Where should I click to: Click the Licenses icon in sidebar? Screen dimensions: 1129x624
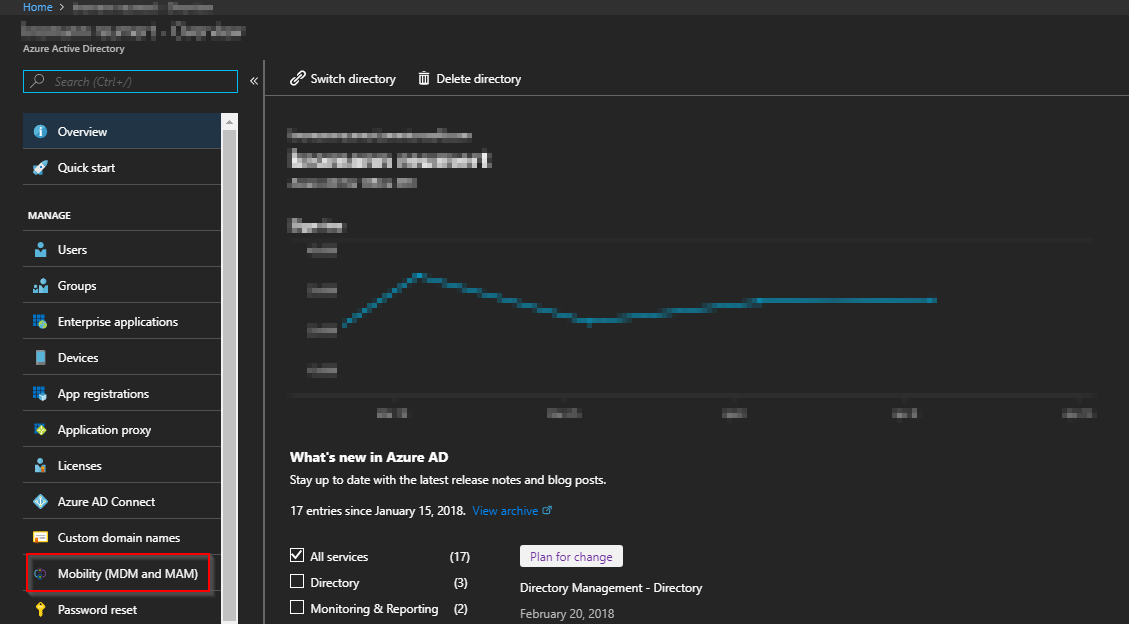[40, 466]
